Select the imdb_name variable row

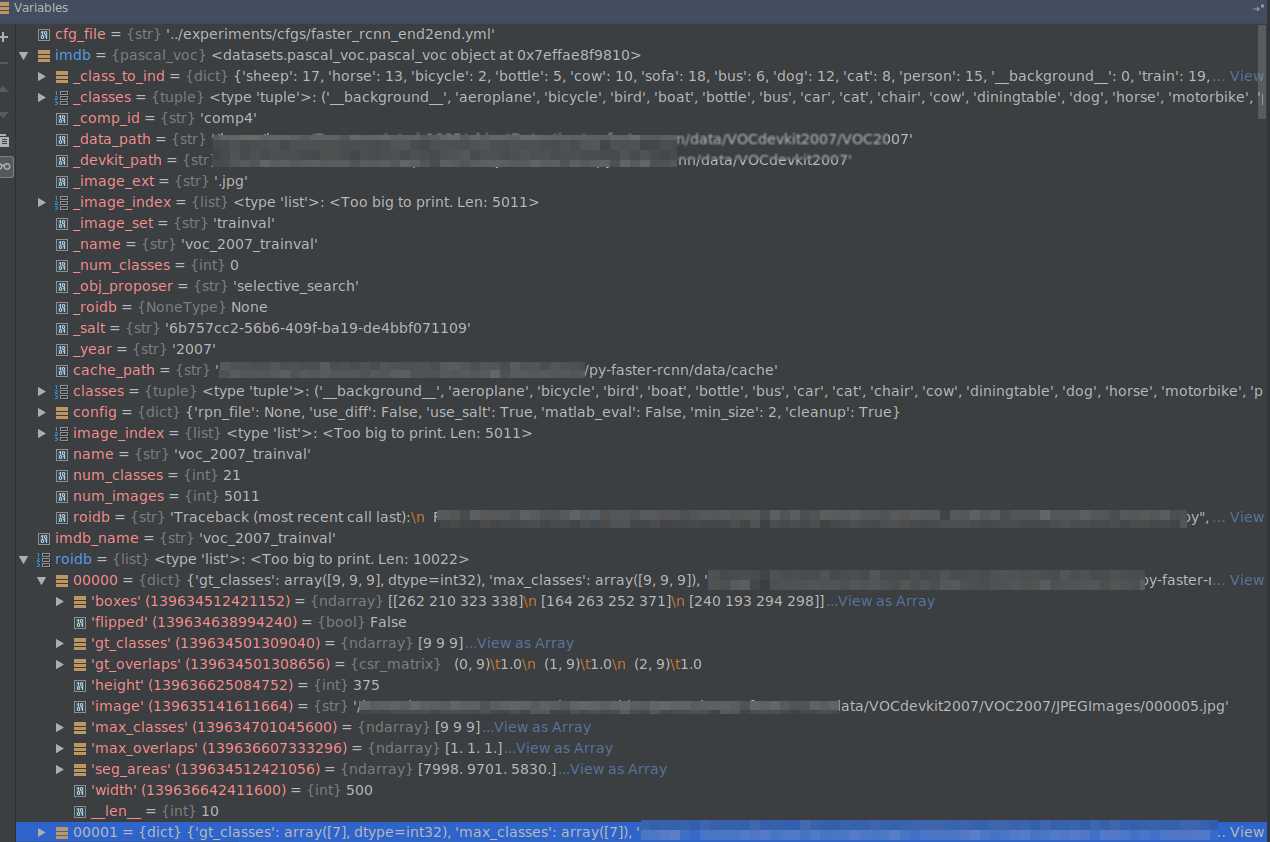click(642, 538)
